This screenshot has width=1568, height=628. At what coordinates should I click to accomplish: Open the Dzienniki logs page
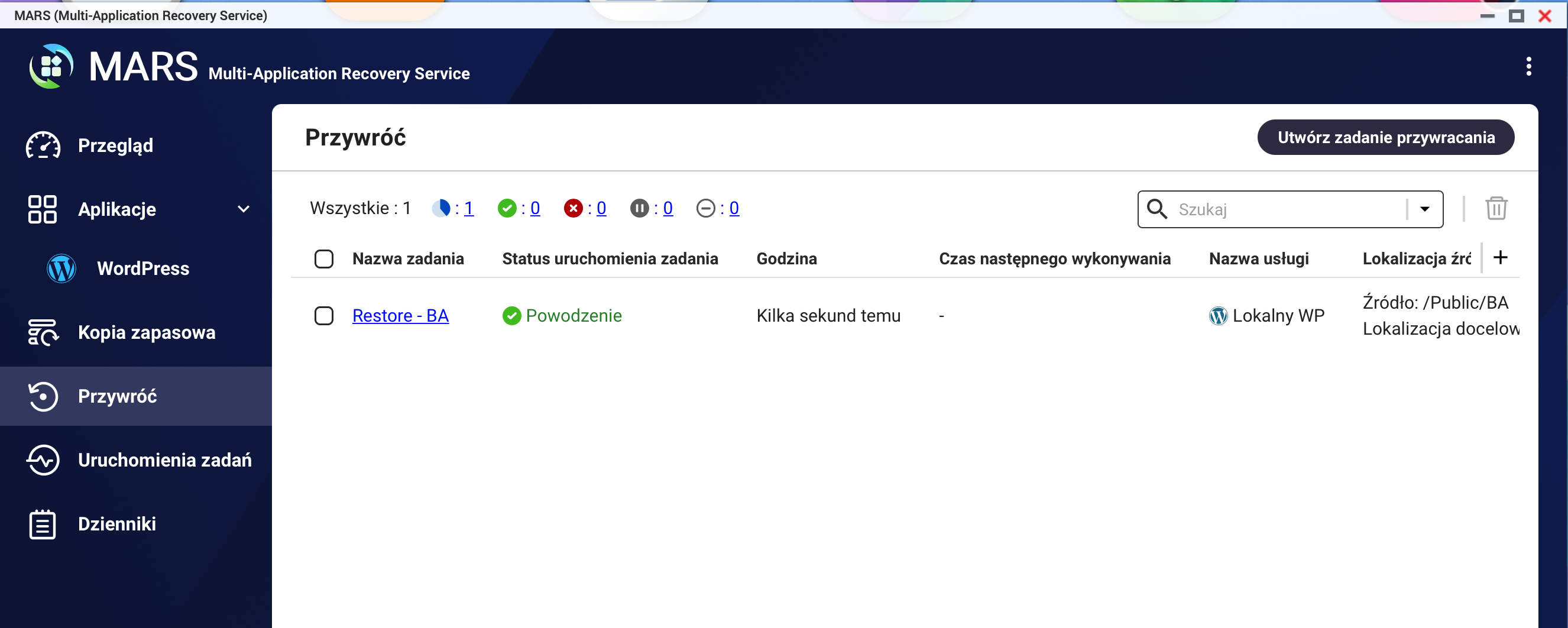(117, 524)
